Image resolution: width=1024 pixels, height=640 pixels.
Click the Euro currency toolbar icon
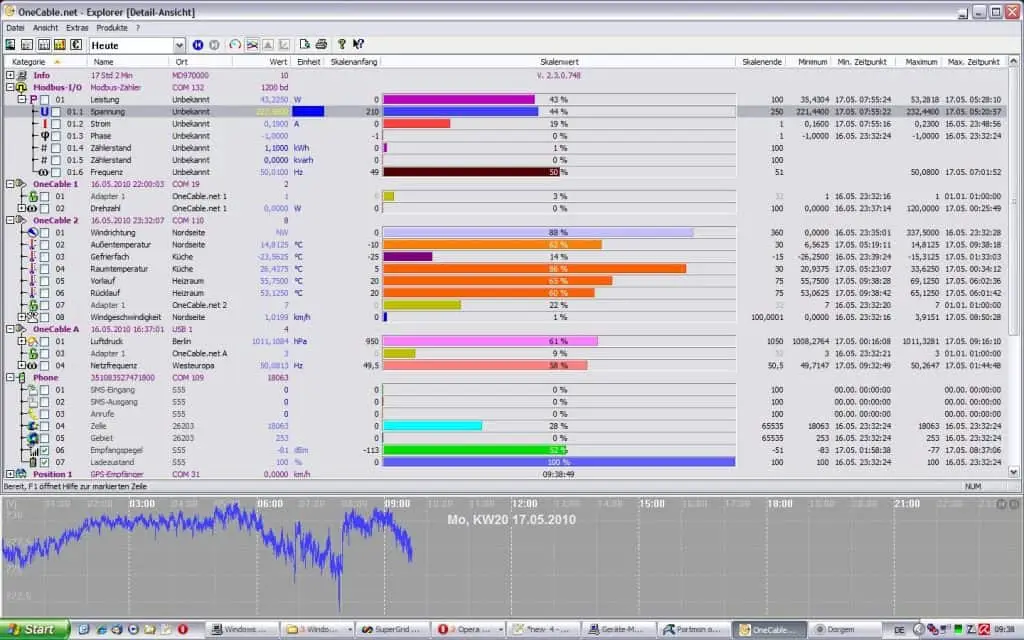[x=75, y=45]
